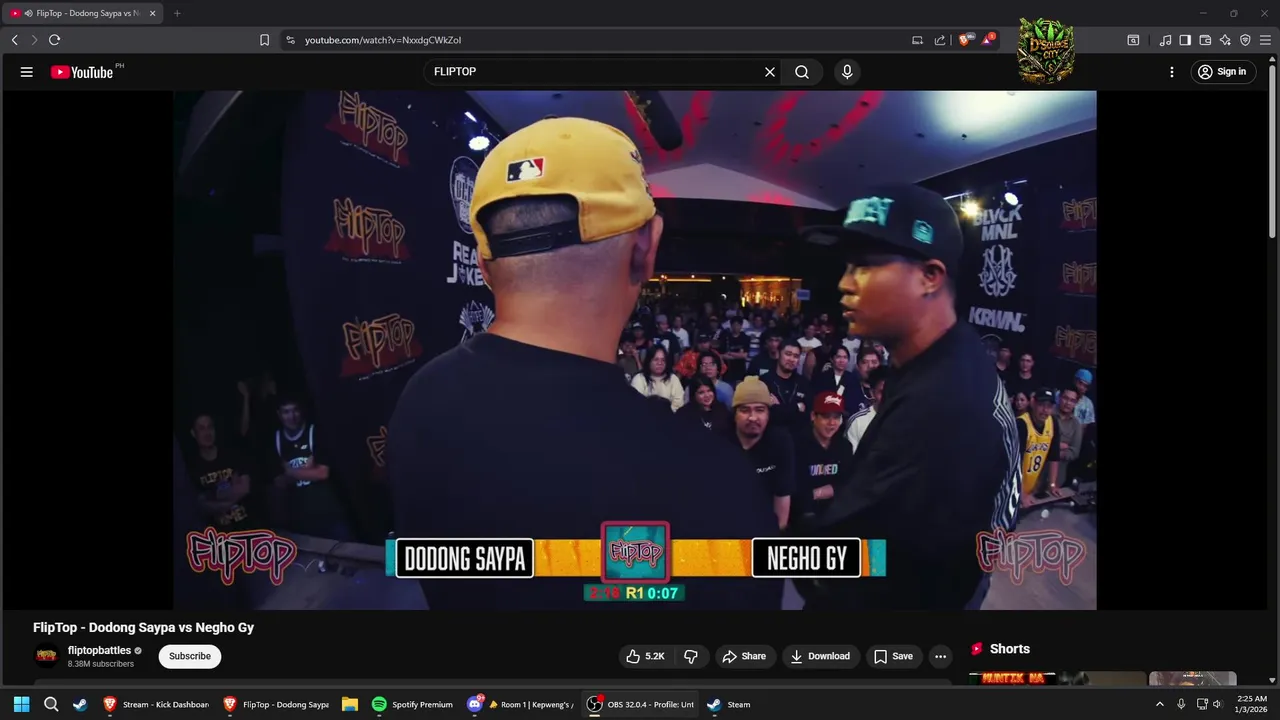
Task: Switch to FlipTop Brave taskbar window
Action: pyautogui.click(x=275, y=704)
